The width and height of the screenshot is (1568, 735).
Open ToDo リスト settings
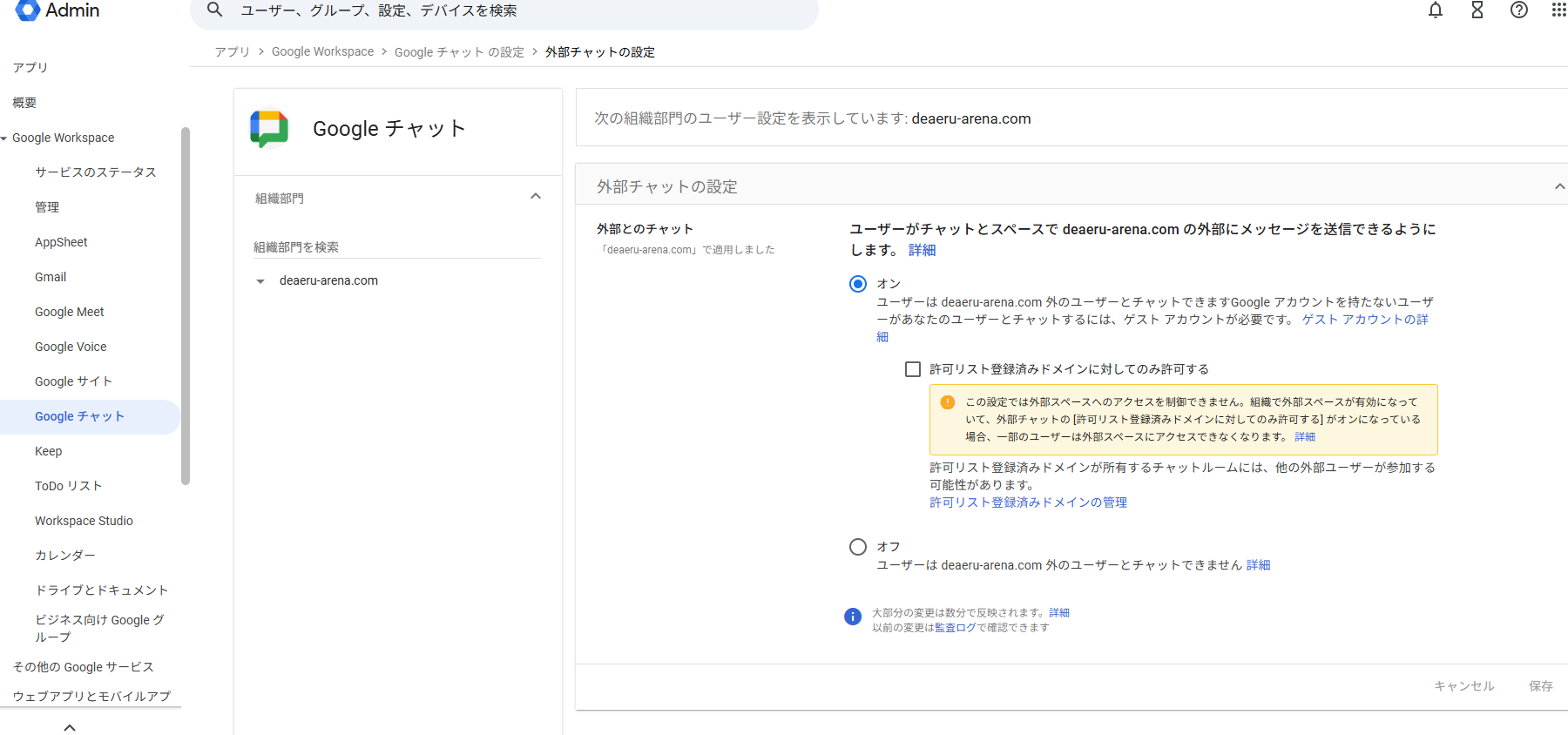69,486
